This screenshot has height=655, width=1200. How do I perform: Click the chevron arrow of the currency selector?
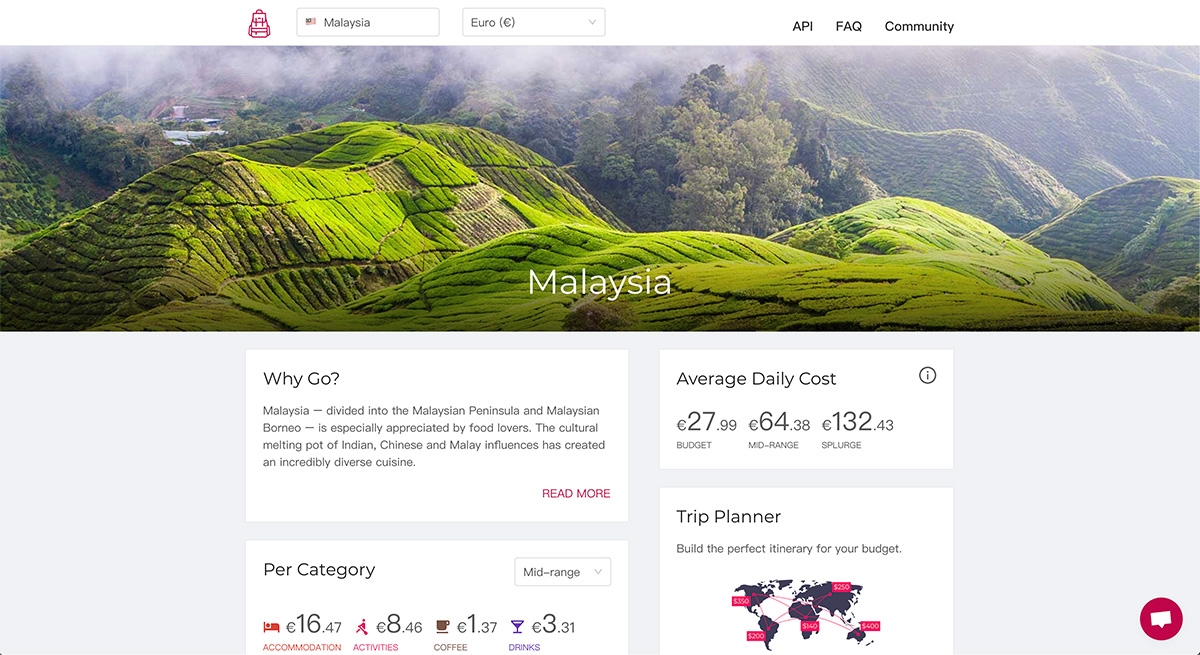[592, 22]
